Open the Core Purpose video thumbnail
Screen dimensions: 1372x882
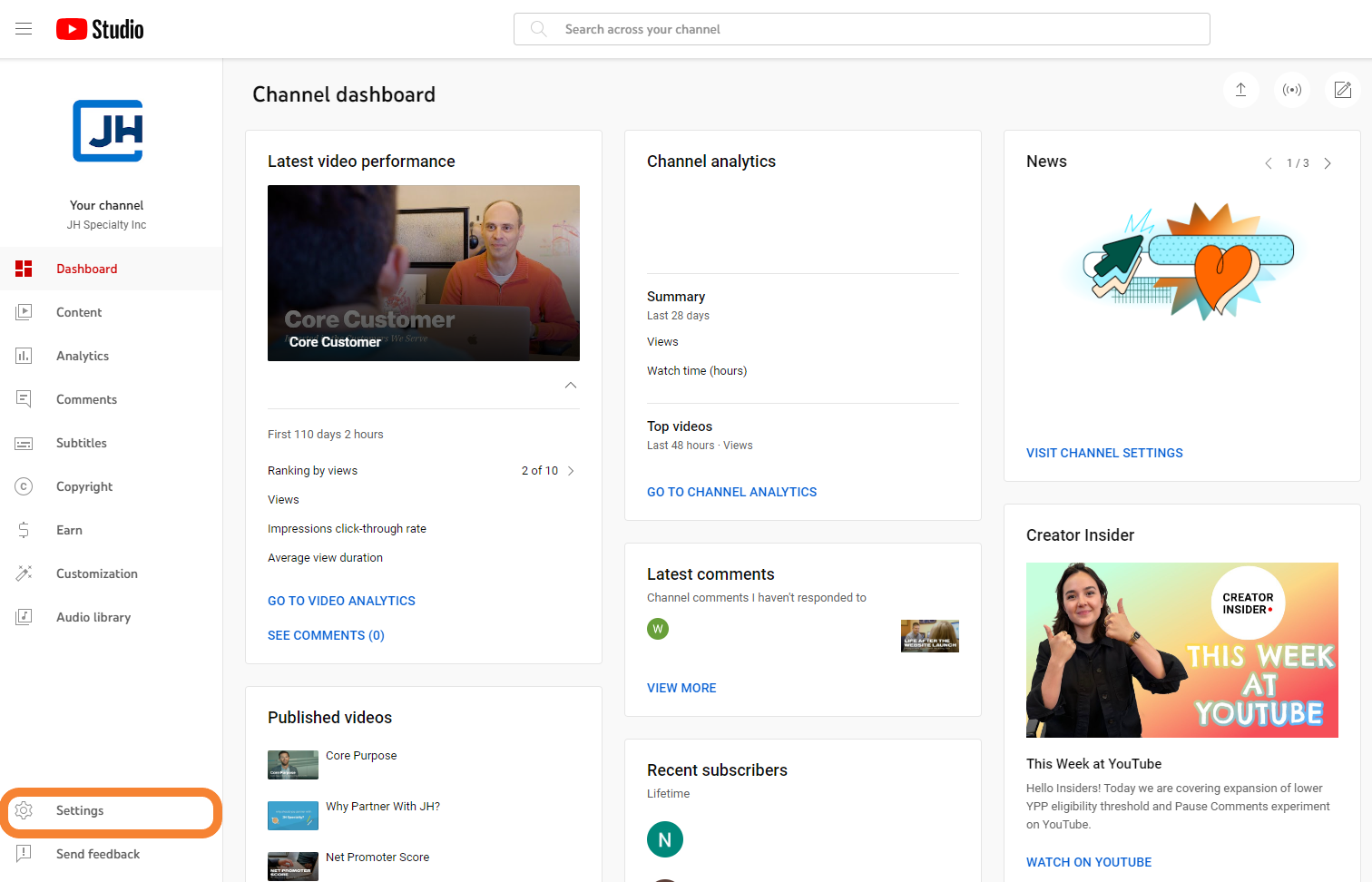pyautogui.click(x=293, y=765)
